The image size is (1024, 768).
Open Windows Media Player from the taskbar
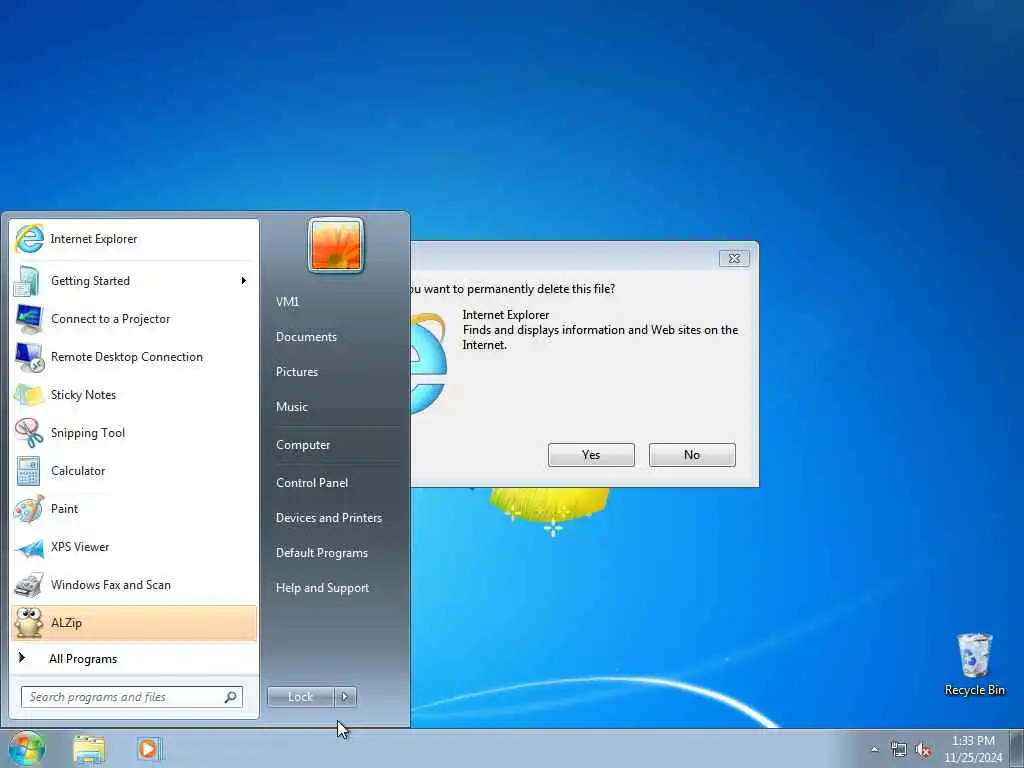[149, 749]
